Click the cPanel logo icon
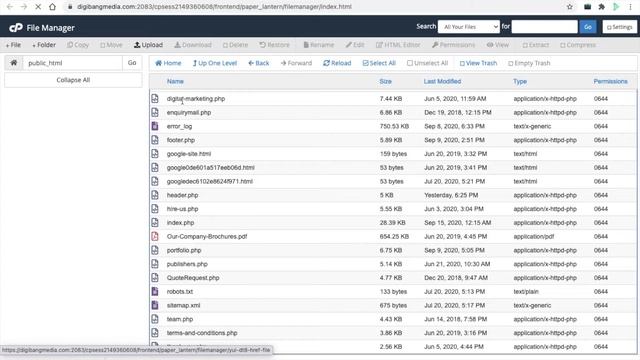This screenshot has height=360, width=640. coord(16,27)
